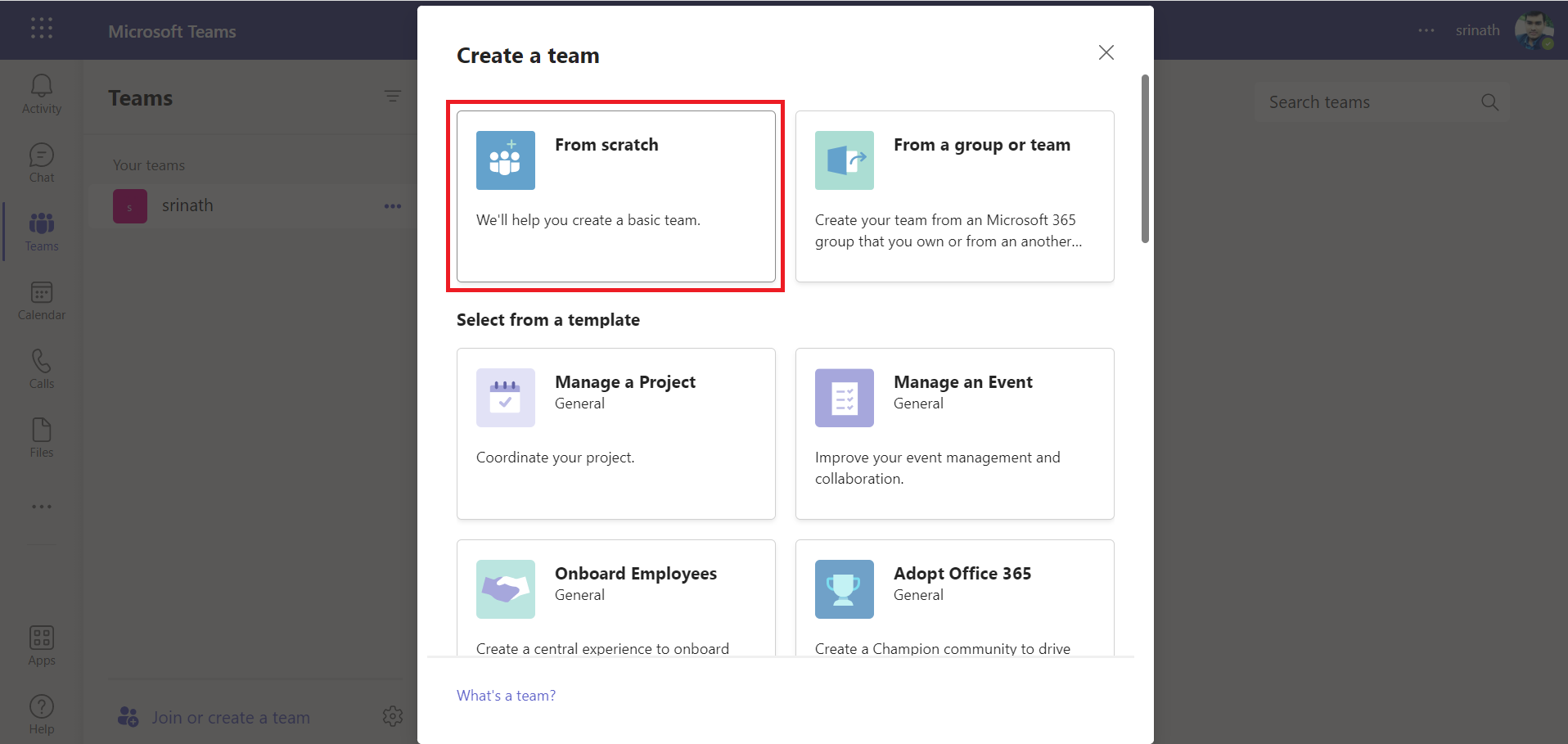This screenshot has height=744, width=1568.
Task: Close the Create a team dialog
Action: pyautogui.click(x=1106, y=52)
